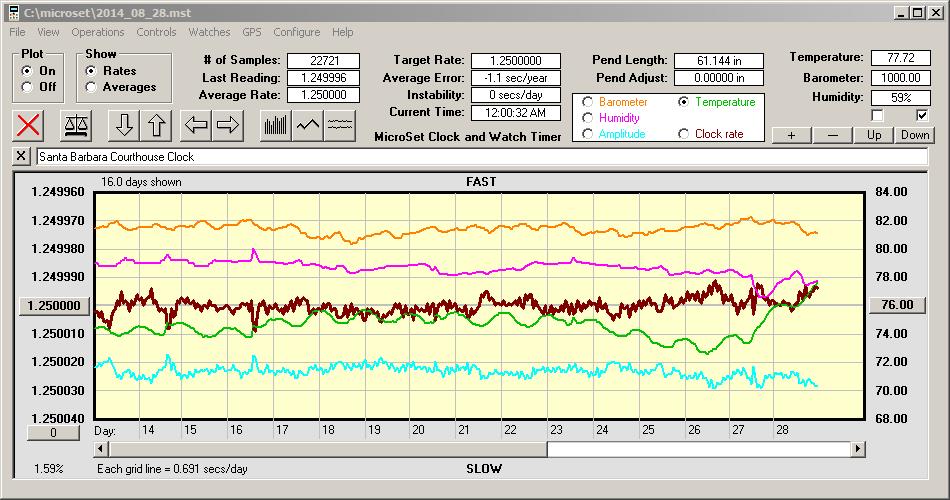
Task: Click the red X delete icon
Action: pos(30,125)
